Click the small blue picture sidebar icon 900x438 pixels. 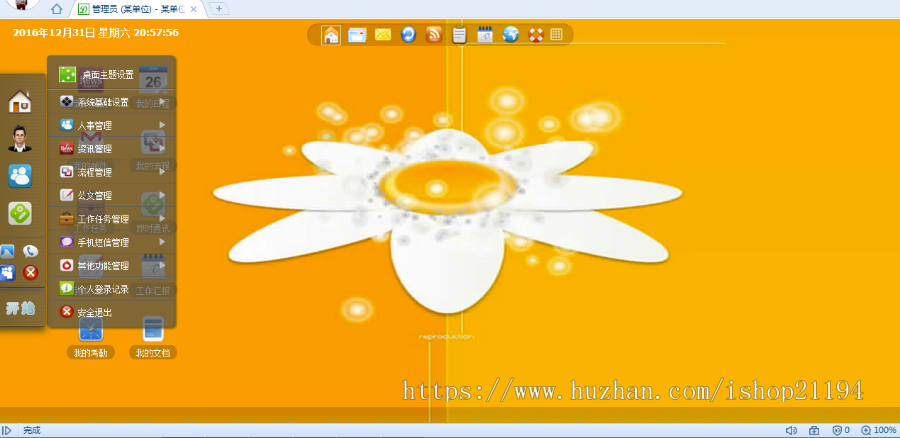click(x=7, y=251)
